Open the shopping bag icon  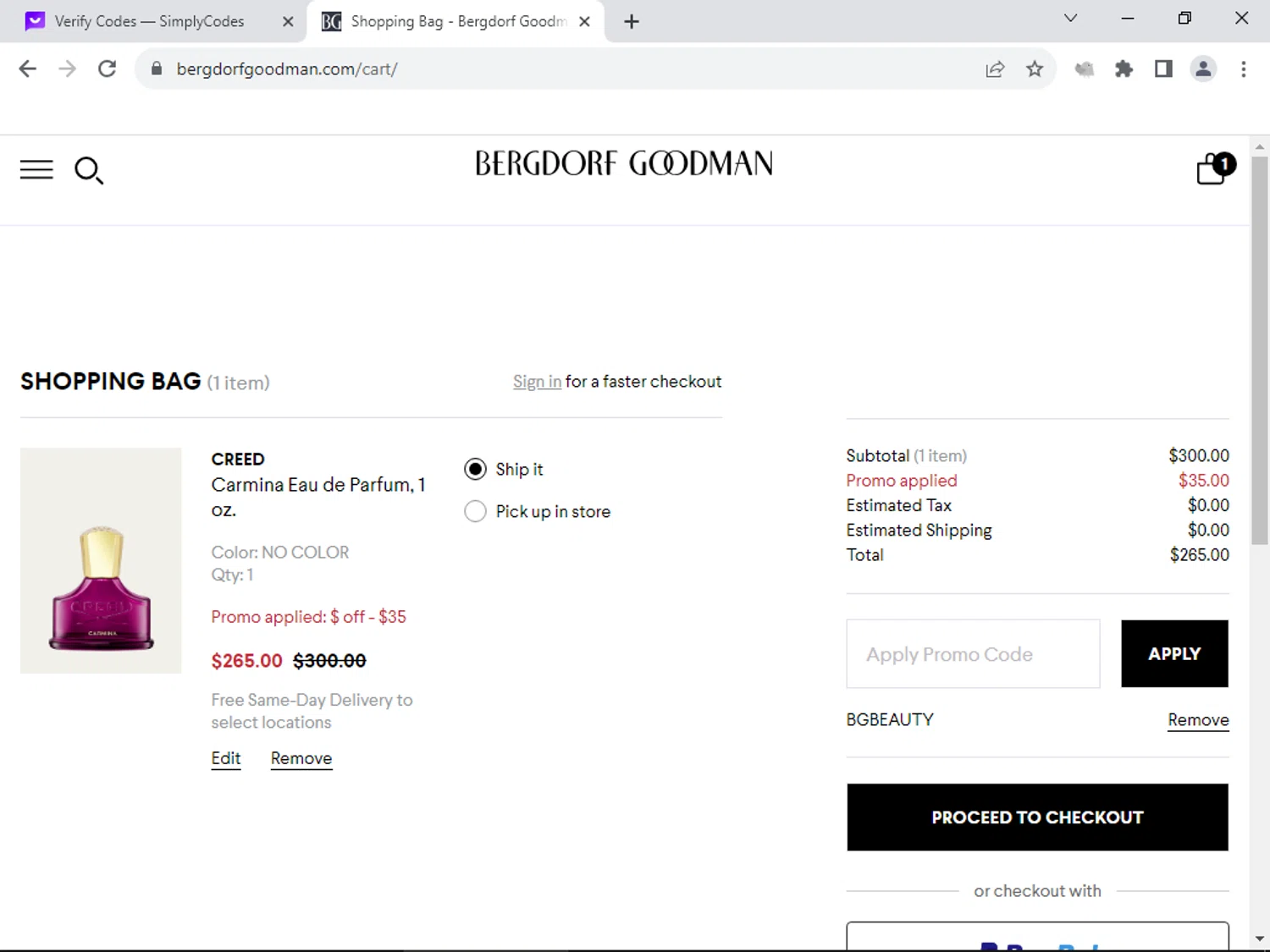click(x=1216, y=168)
